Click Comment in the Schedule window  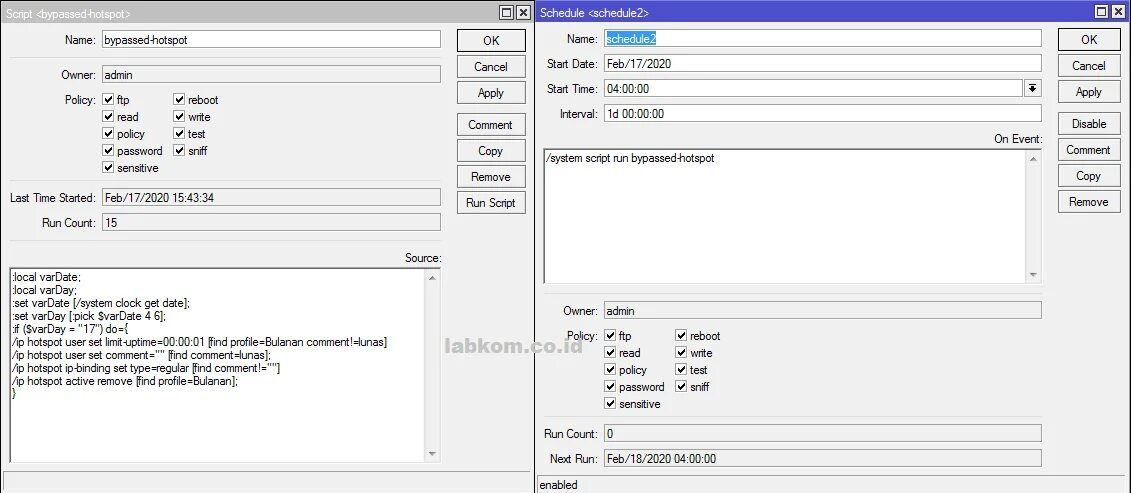click(x=1089, y=149)
